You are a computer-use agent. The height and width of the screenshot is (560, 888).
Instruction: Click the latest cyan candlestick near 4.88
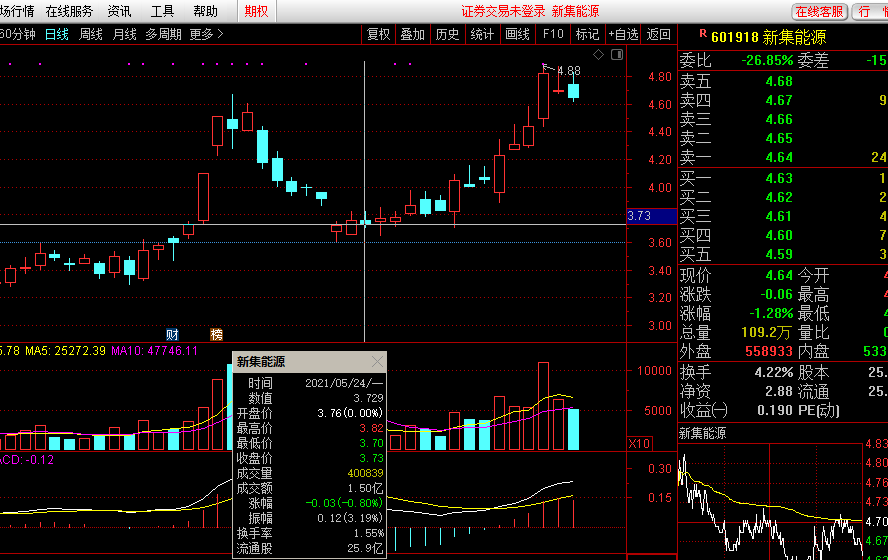coord(573,91)
